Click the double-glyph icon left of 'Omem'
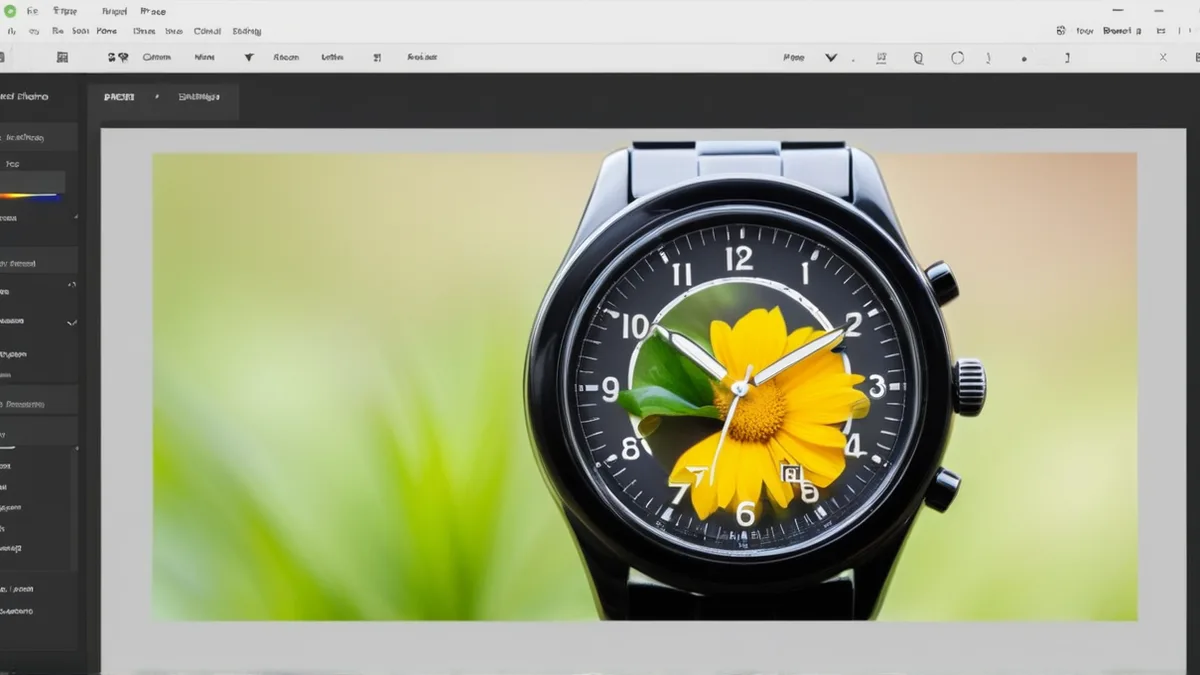 click(x=118, y=58)
